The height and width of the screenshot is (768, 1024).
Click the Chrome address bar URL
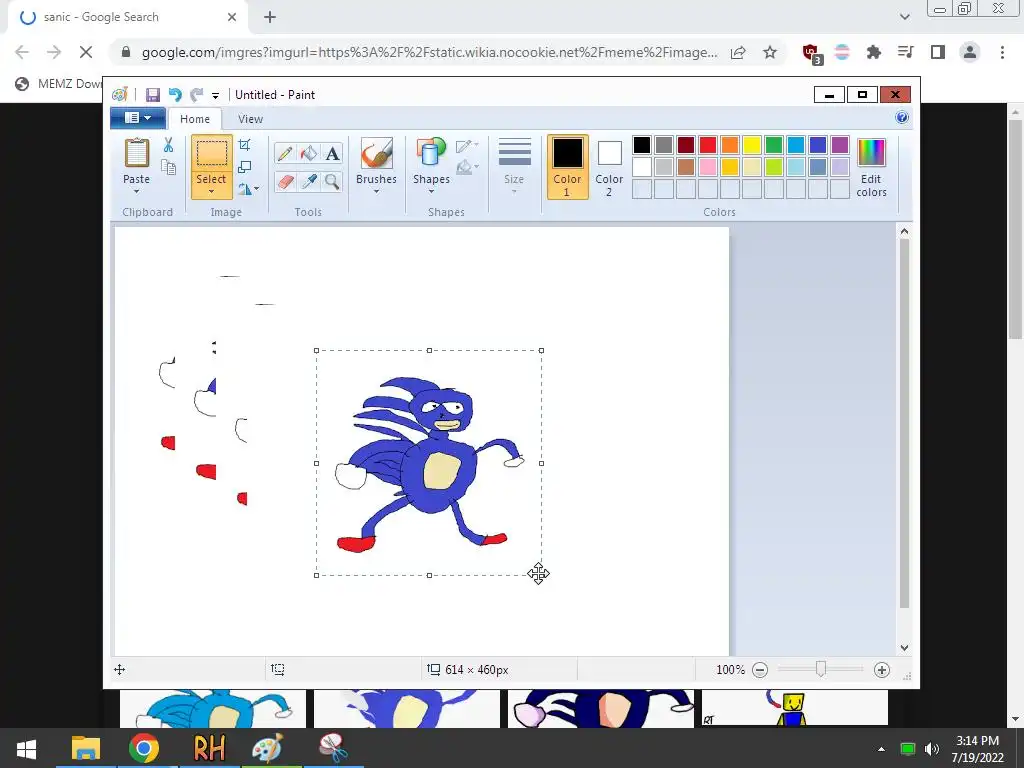pos(430,52)
